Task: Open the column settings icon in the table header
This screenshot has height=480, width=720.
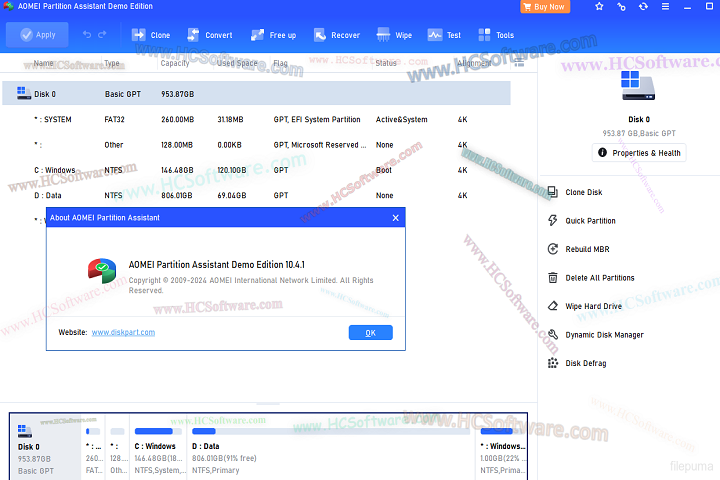Action: (x=519, y=63)
